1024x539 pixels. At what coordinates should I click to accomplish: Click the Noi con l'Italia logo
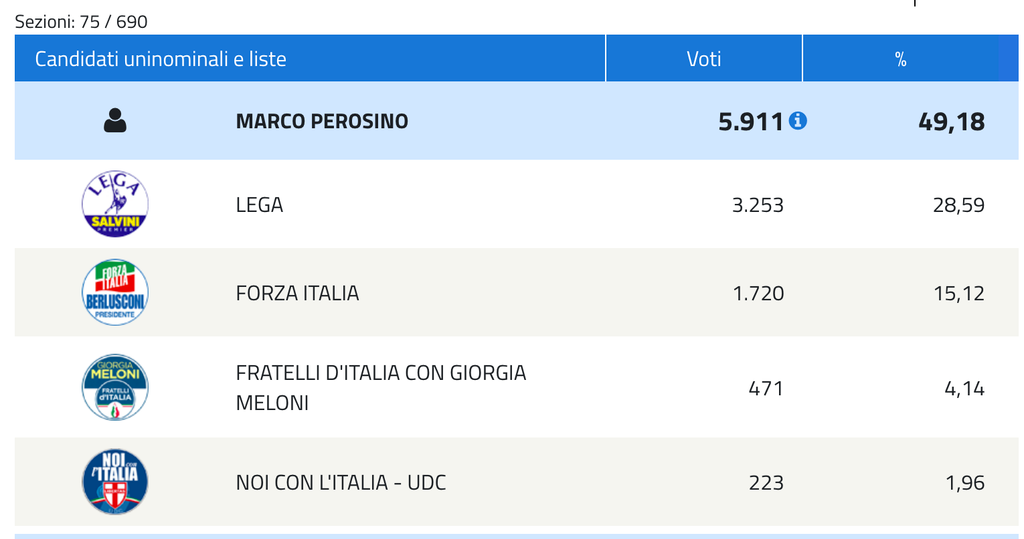pyautogui.click(x=115, y=482)
